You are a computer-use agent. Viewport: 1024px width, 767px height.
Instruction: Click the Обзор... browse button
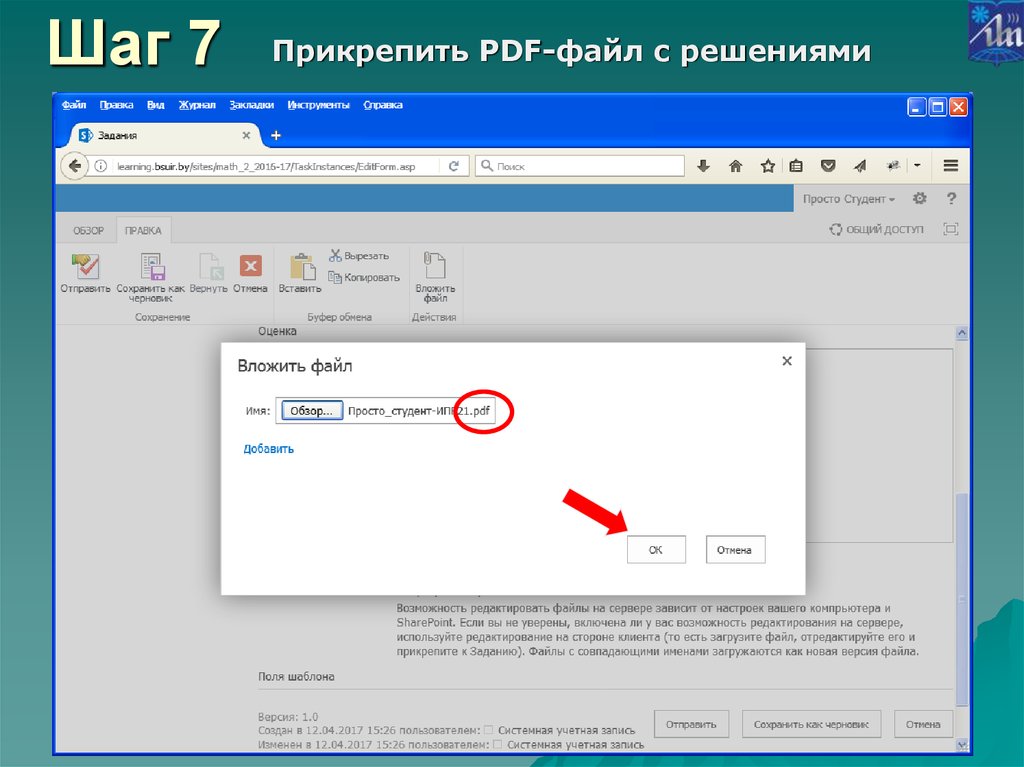pyautogui.click(x=312, y=410)
